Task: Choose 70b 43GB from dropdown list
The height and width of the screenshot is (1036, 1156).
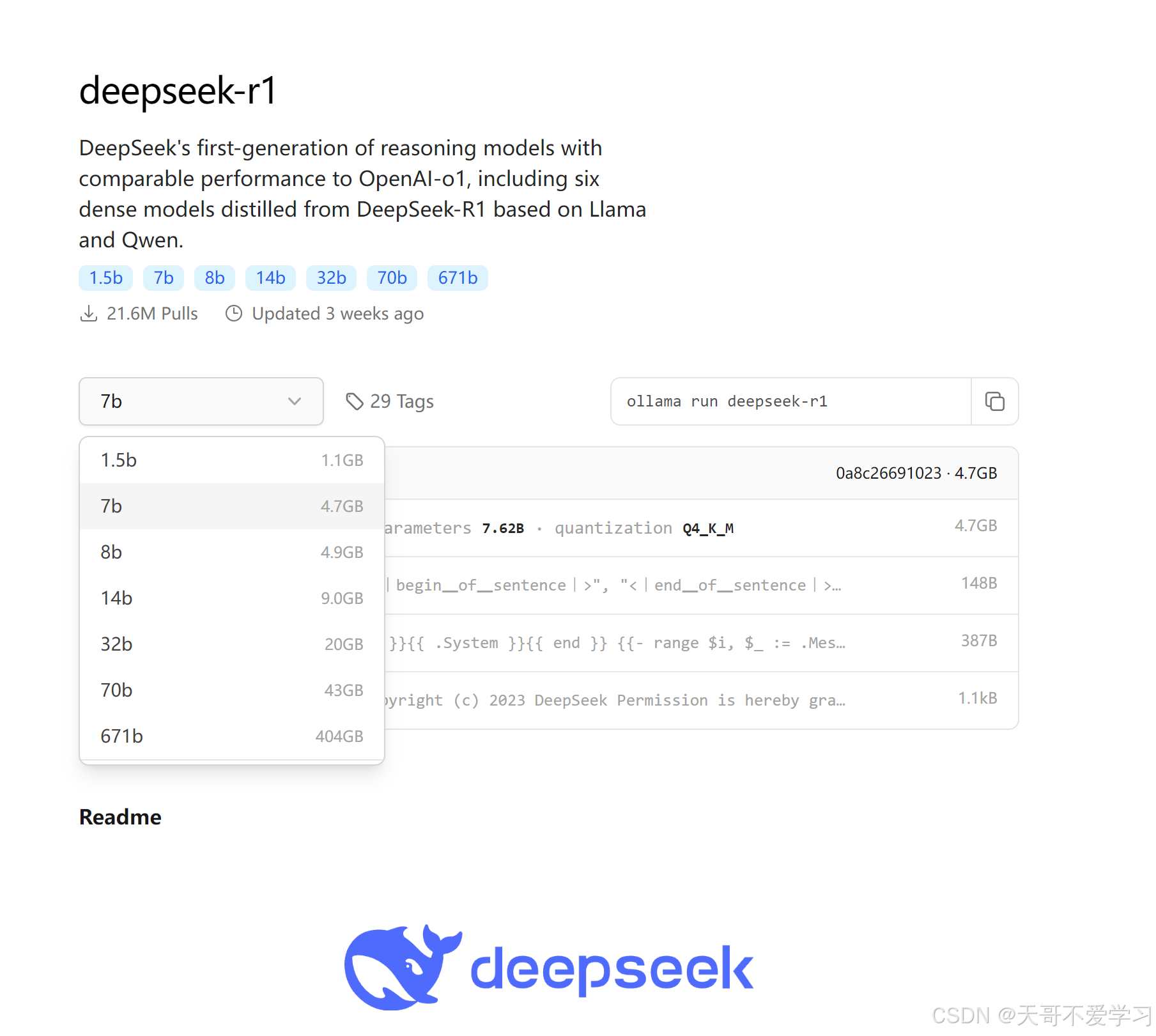Action: [x=232, y=690]
